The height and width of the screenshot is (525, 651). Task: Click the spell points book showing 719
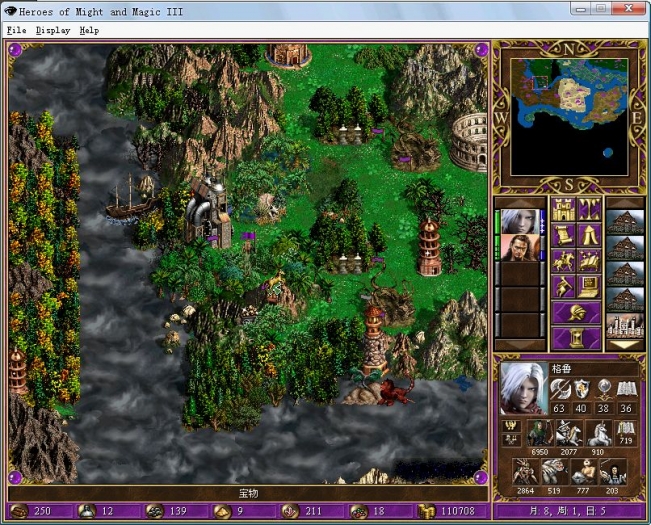click(x=626, y=433)
